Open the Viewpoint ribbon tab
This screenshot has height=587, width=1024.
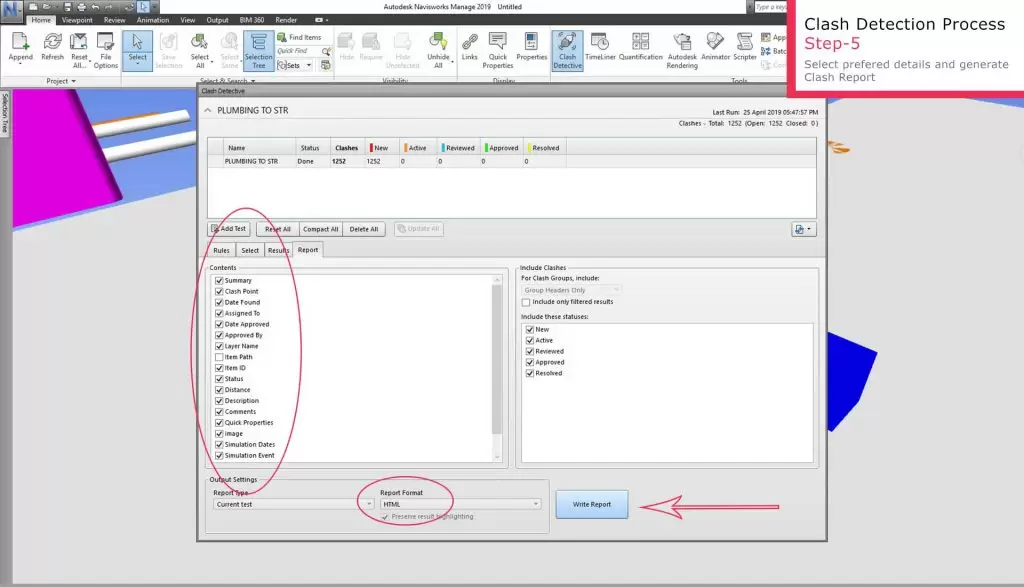[x=76, y=19]
